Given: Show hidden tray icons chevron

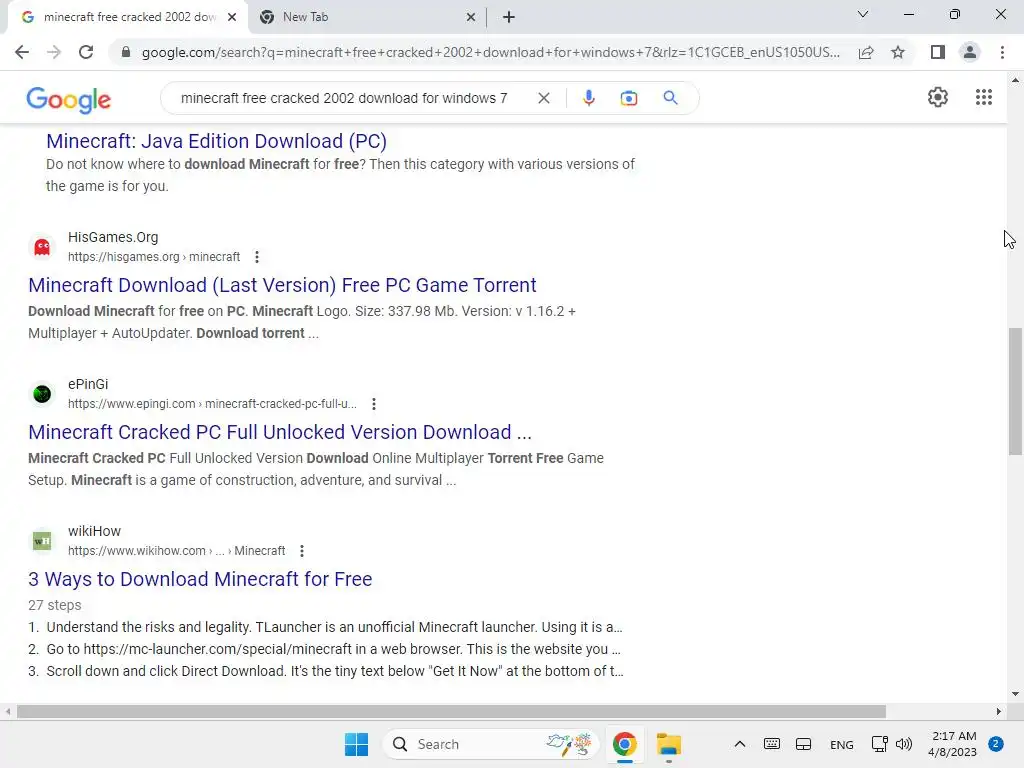Looking at the screenshot, I should pos(739,744).
